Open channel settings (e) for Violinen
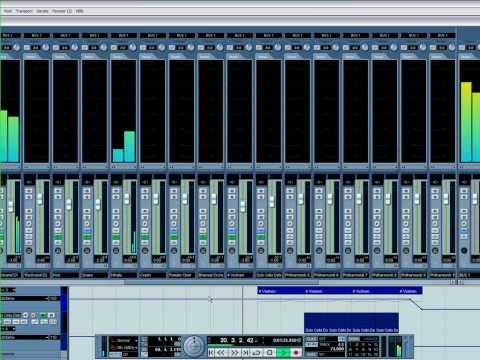 (x=232, y=224)
